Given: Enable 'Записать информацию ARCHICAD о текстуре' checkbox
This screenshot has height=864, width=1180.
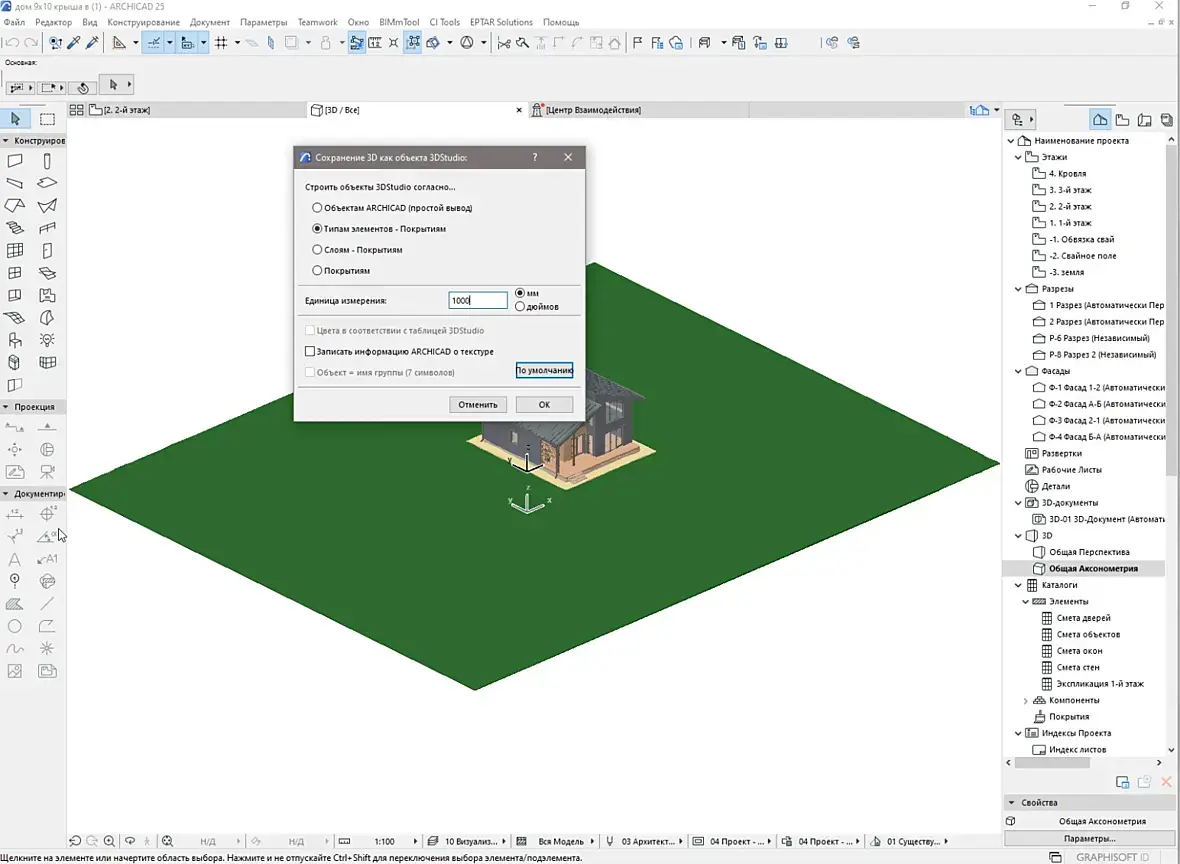Looking at the screenshot, I should point(310,352).
